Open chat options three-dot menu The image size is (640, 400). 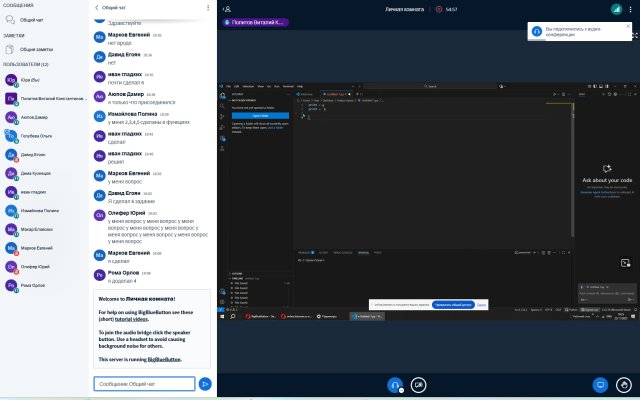point(208,8)
